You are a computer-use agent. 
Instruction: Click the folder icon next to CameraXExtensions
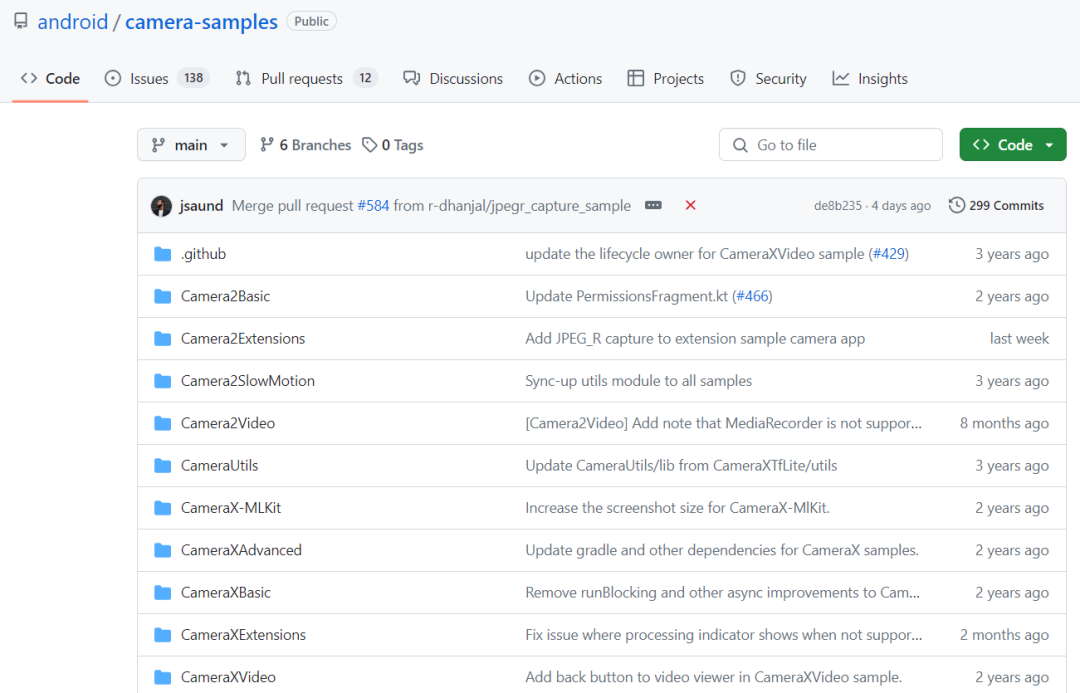coord(163,635)
